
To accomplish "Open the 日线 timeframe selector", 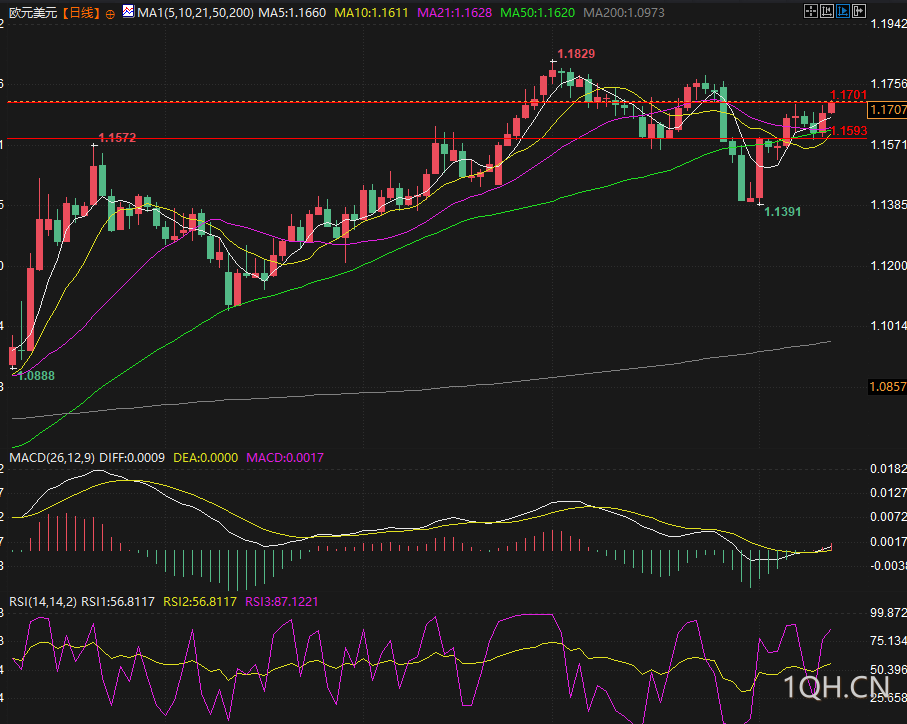I will coord(80,13).
